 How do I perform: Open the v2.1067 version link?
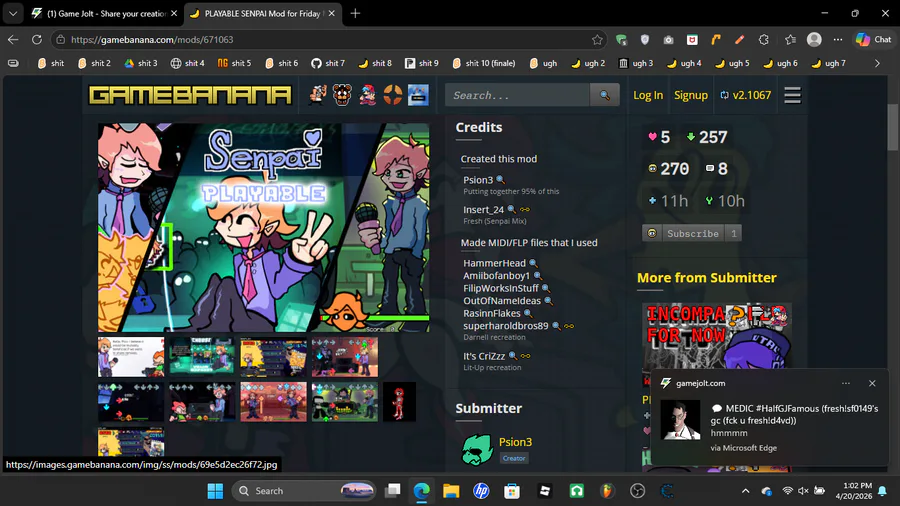[746, 95]
